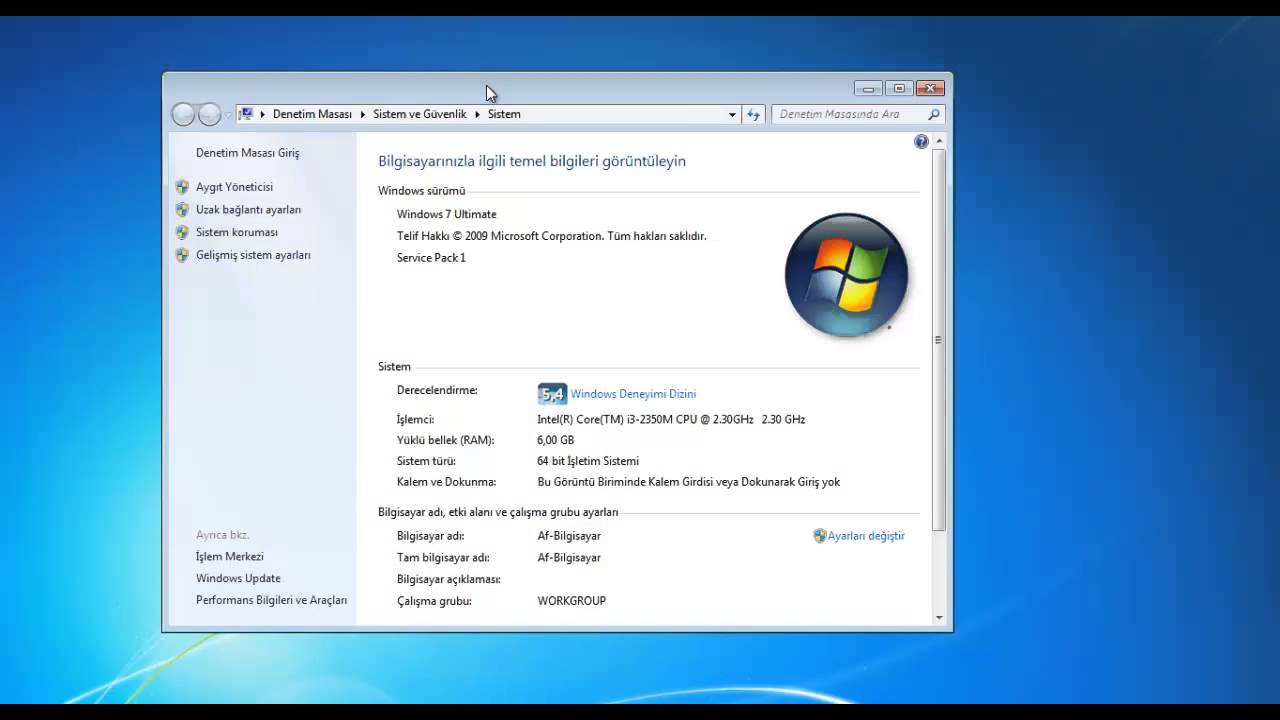Viewport: 1280px width, 720px height.
Task: Open Denetim Masası Giriş link
Action: [x=247, y=153]
